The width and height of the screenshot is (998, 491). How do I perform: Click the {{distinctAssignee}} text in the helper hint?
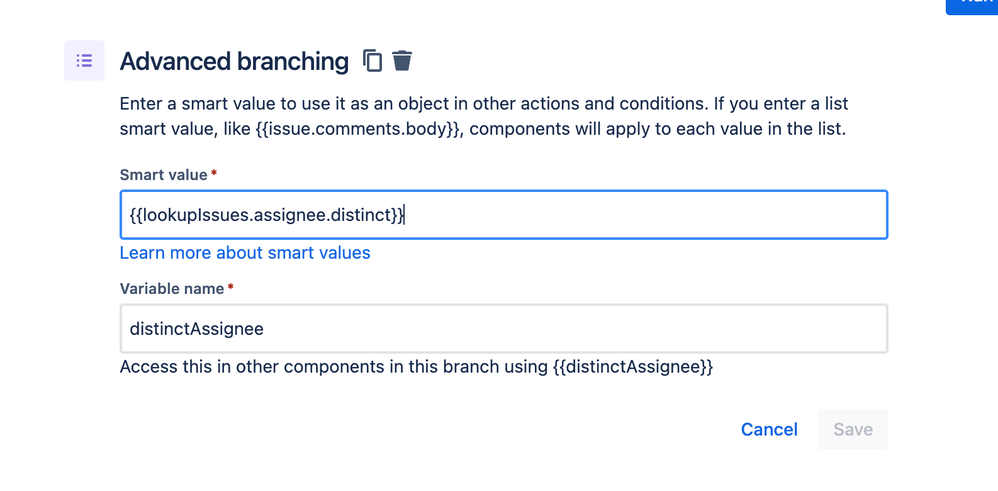coord(632,367)
